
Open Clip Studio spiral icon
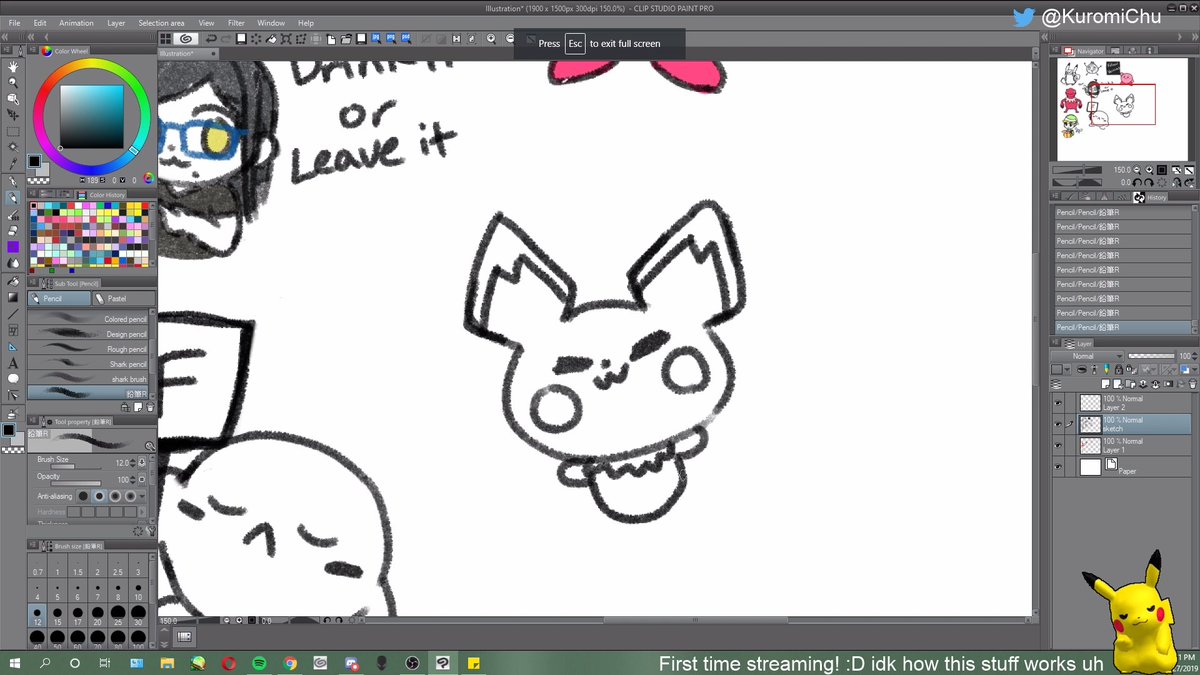pyautogui.click(x=186, y=39)
